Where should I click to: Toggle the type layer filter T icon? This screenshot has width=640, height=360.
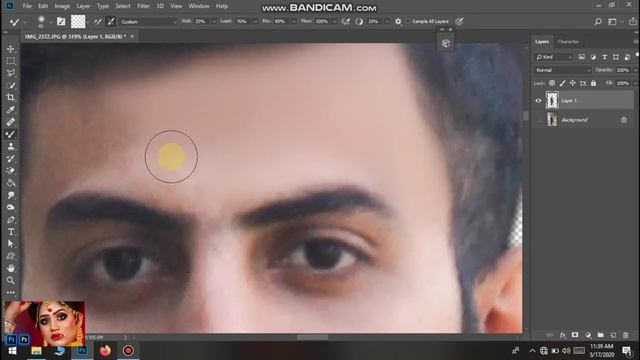click(x=604, y=57)
